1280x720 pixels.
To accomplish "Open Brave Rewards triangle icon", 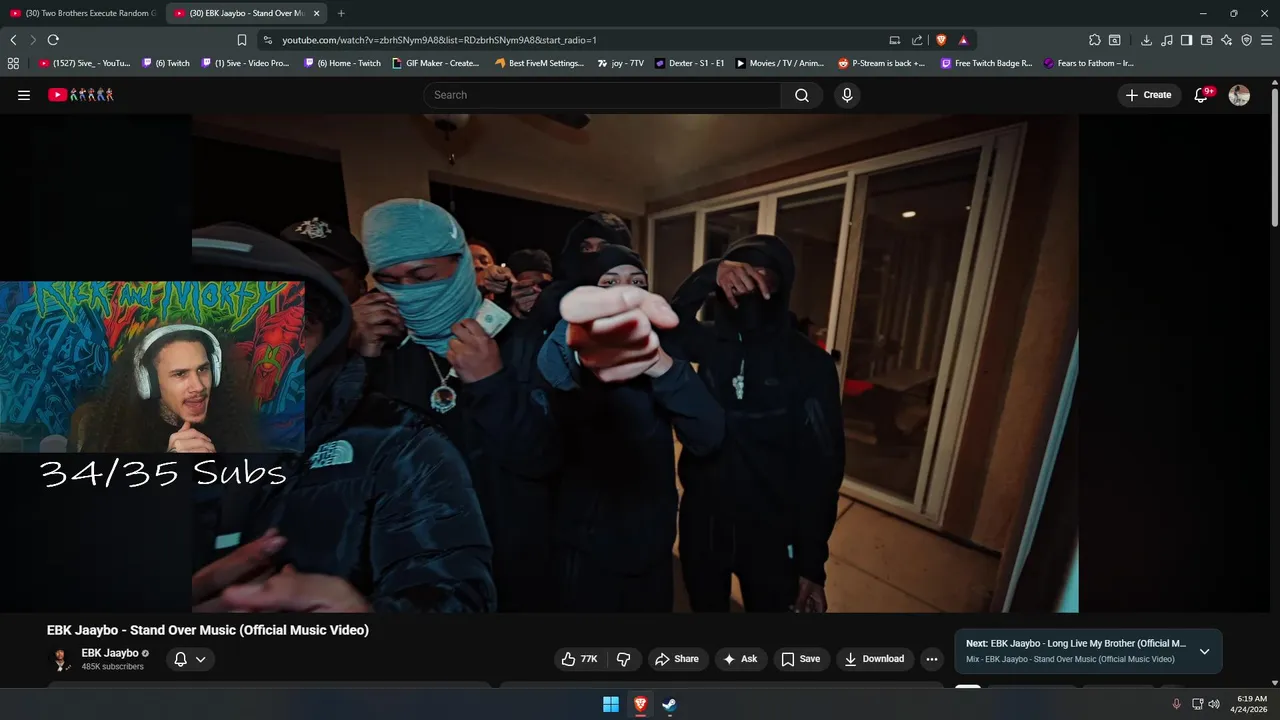I will click(x=963, y=40).
